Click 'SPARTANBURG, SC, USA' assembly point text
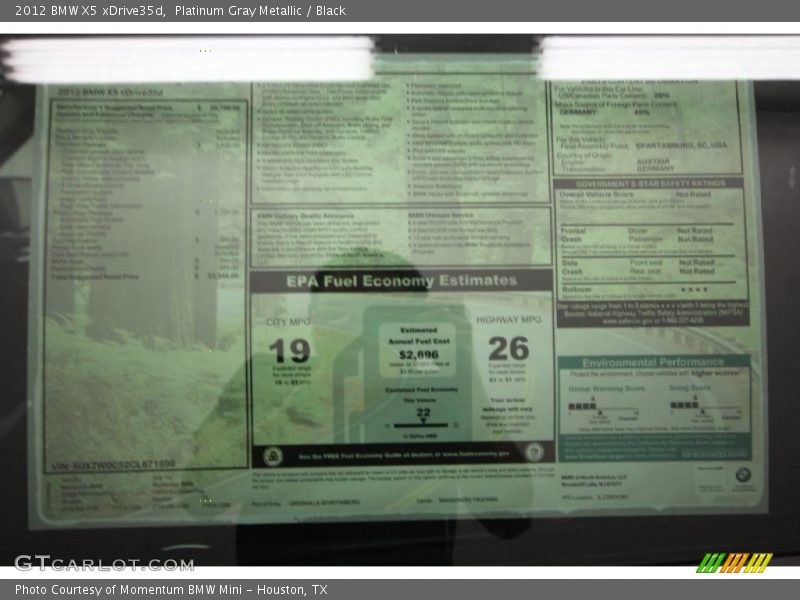The height and width of the screenshot is (600, 800). tap(681, 145)
